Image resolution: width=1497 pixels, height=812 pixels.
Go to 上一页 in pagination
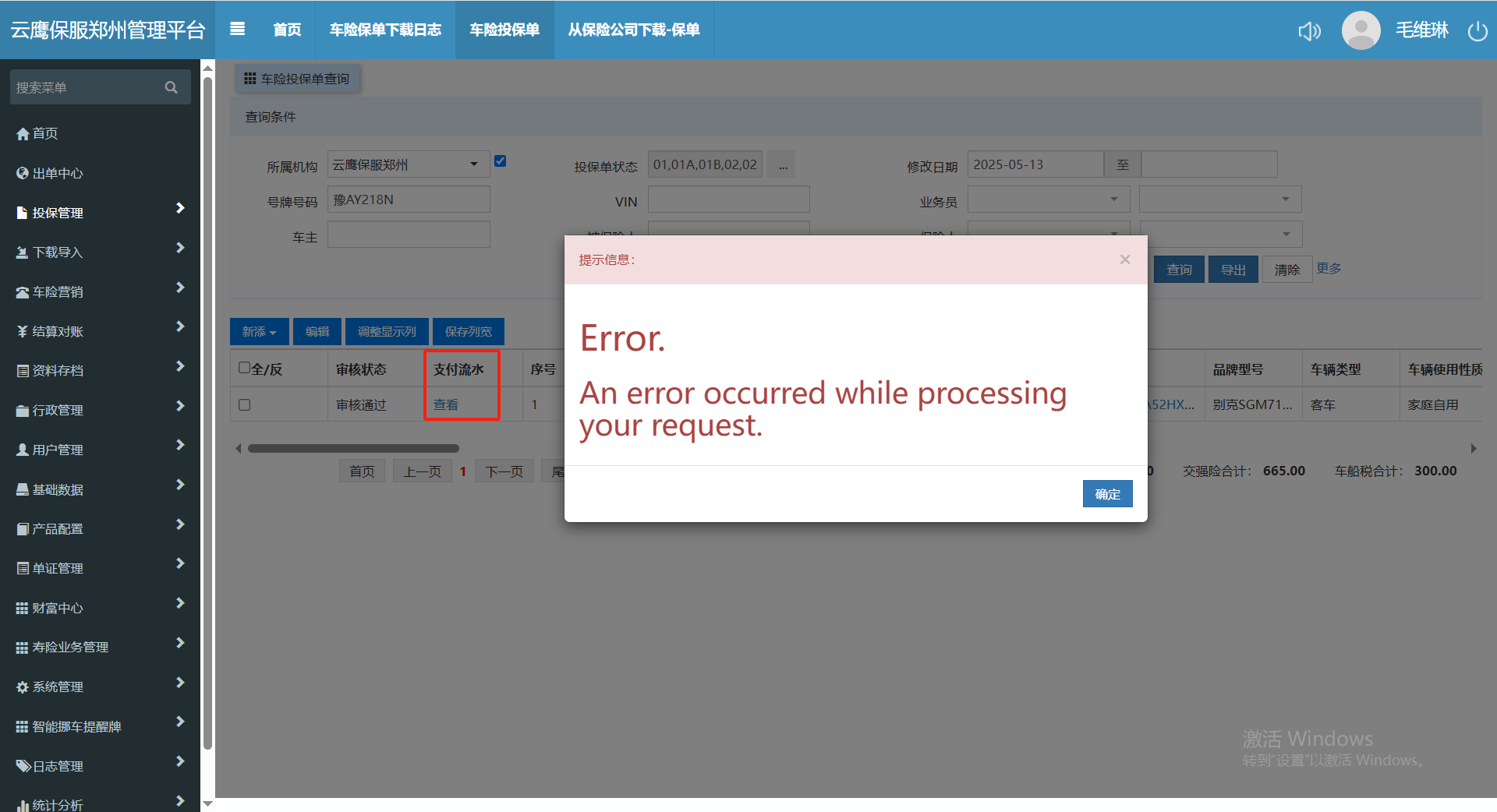(422, 471)
